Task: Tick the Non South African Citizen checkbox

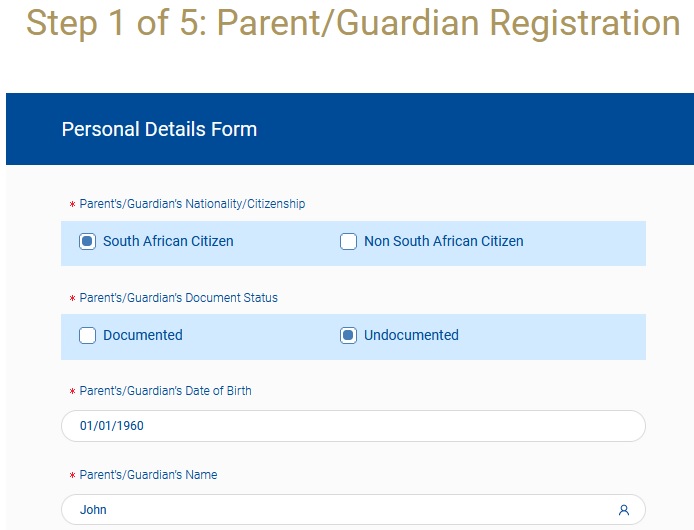Action: (x=348, y=241)
